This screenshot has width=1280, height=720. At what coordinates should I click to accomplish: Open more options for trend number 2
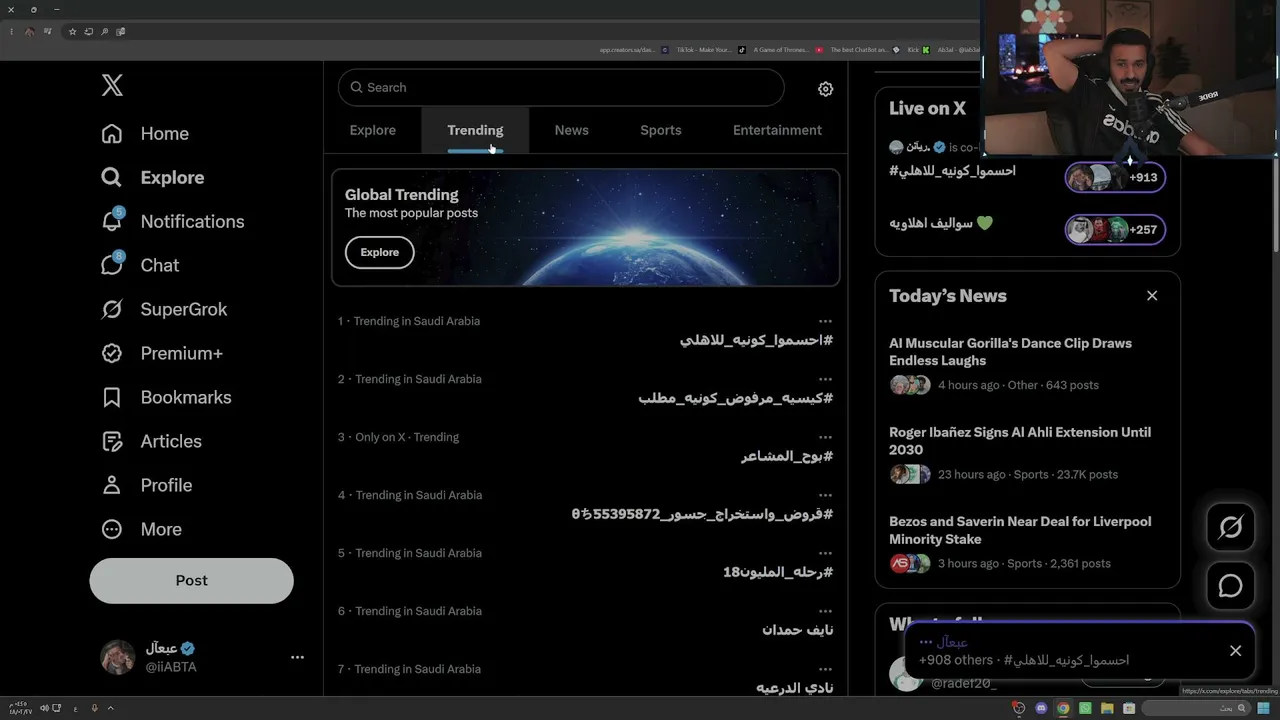[825, 379]
